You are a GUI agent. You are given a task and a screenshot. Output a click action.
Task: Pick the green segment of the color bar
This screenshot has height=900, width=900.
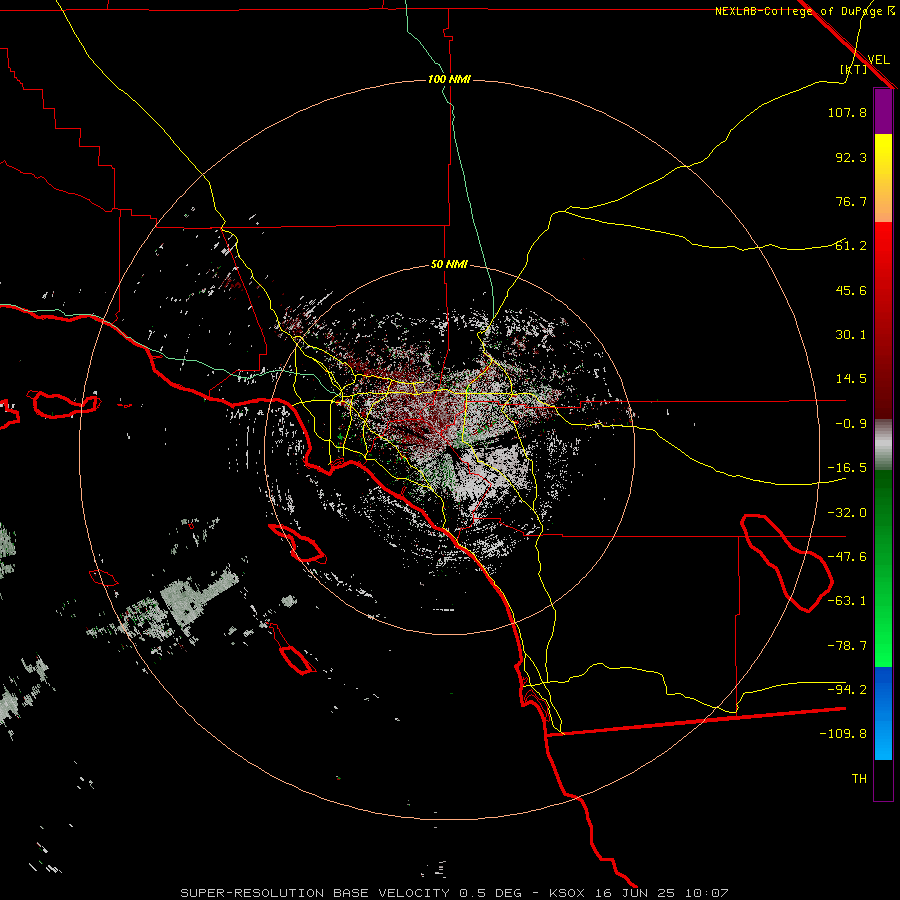[x=883, y=568]
